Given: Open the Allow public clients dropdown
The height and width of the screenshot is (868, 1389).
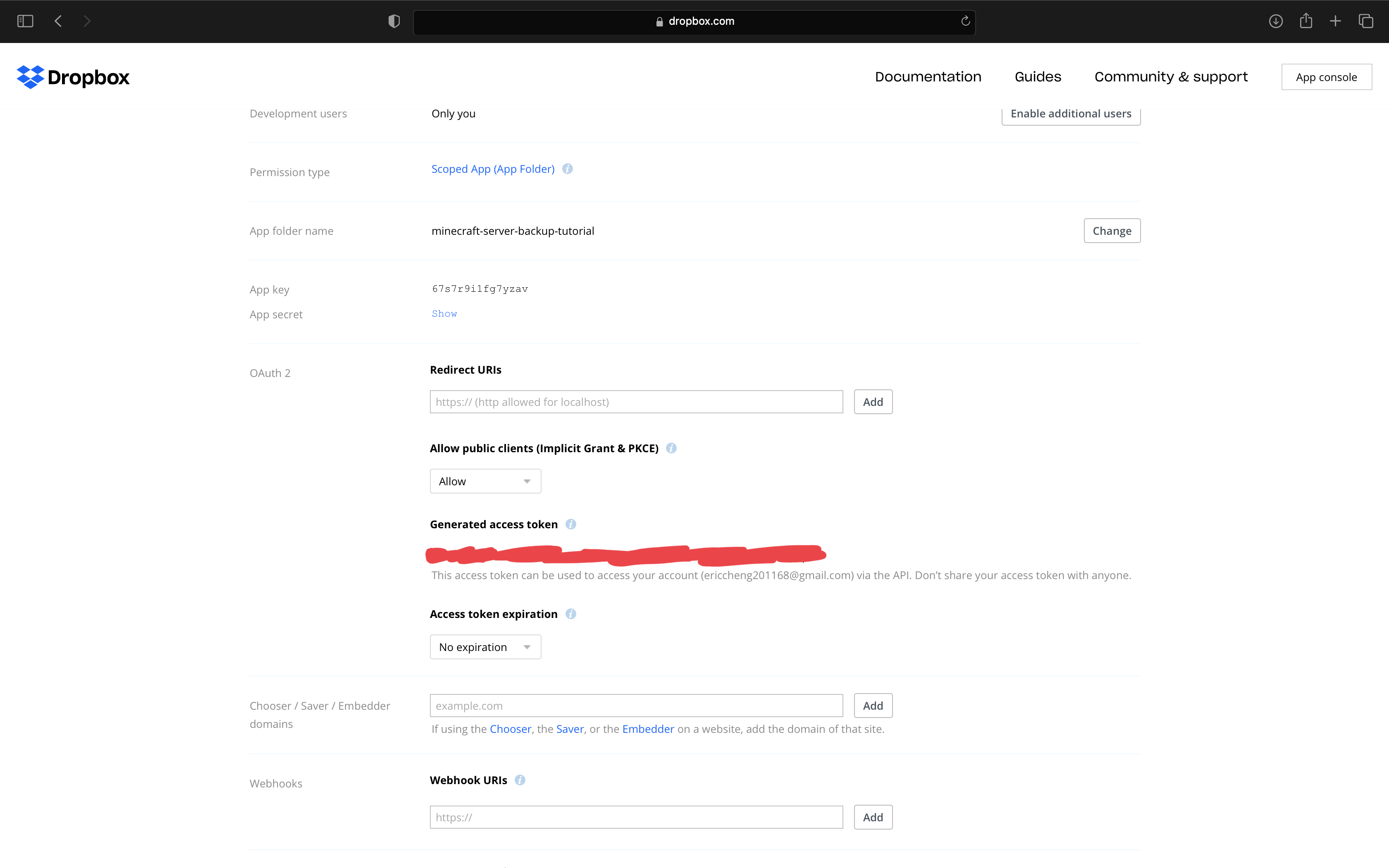Looking at the screenshot, I should click(x=485, y=481).
